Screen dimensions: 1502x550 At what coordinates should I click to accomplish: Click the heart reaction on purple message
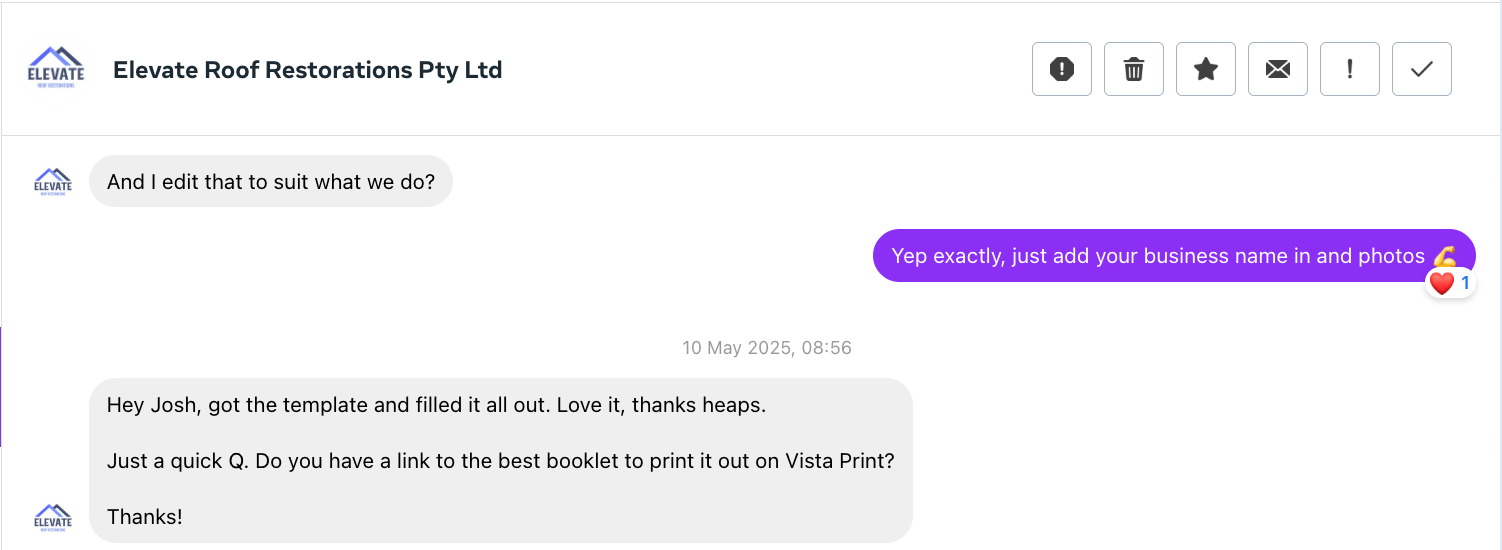pyautogui.click(x=1441, y=284)
